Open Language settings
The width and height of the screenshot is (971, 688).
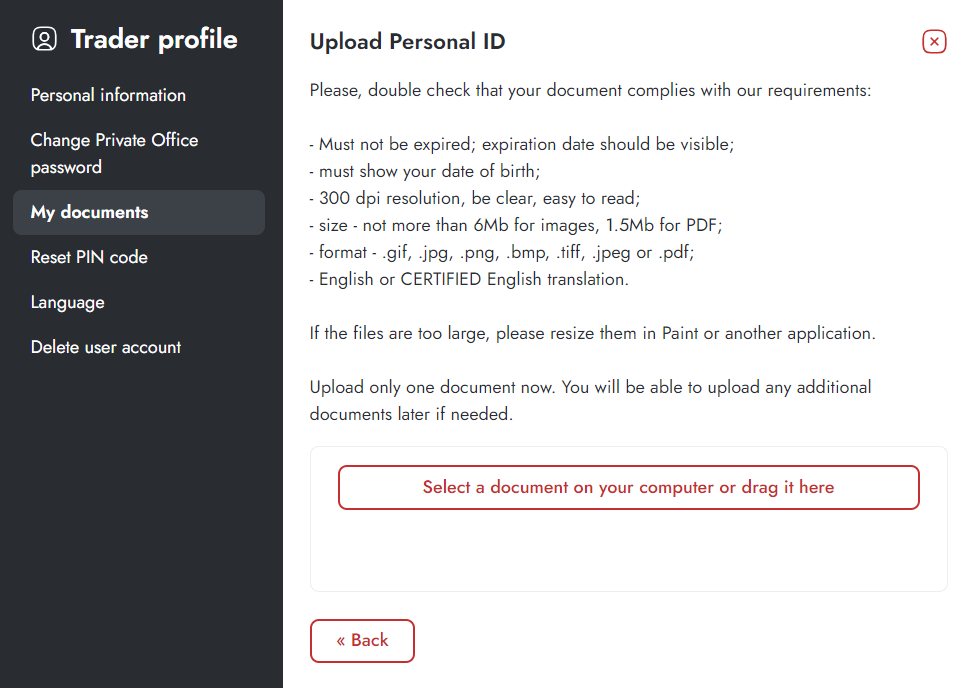click(67, 302)
